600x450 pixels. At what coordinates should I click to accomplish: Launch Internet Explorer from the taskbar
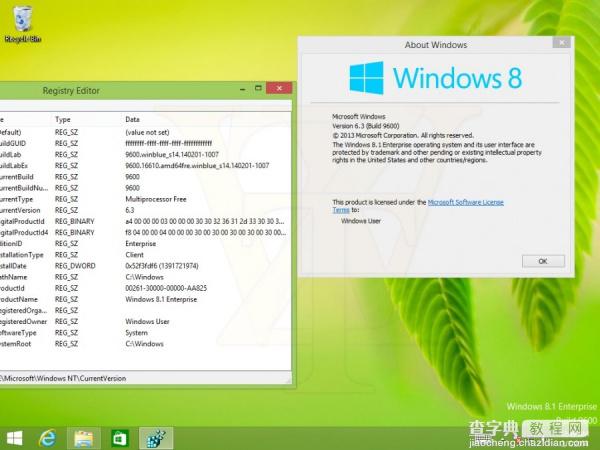tap(47, 438)
